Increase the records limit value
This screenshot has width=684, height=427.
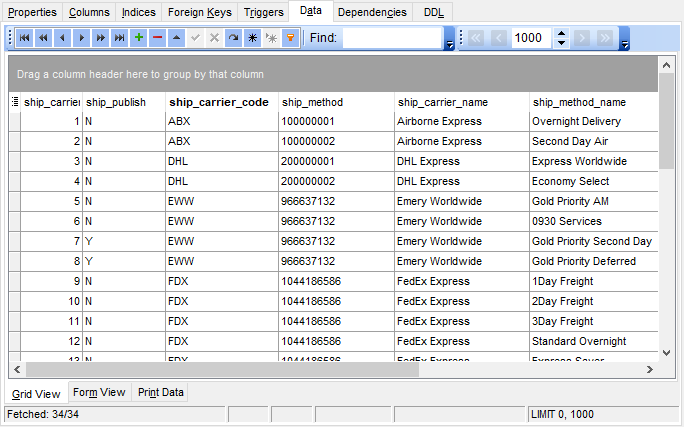(x=562, y=33)
